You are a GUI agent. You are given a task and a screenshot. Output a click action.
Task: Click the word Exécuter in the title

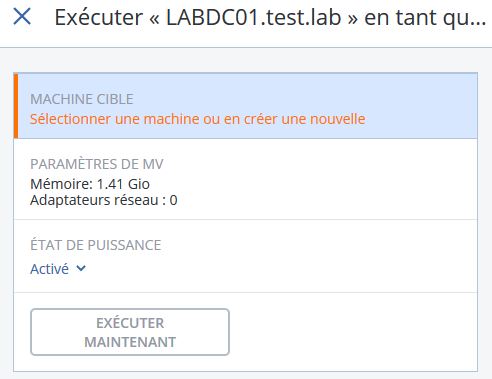[x=99, y=17]
